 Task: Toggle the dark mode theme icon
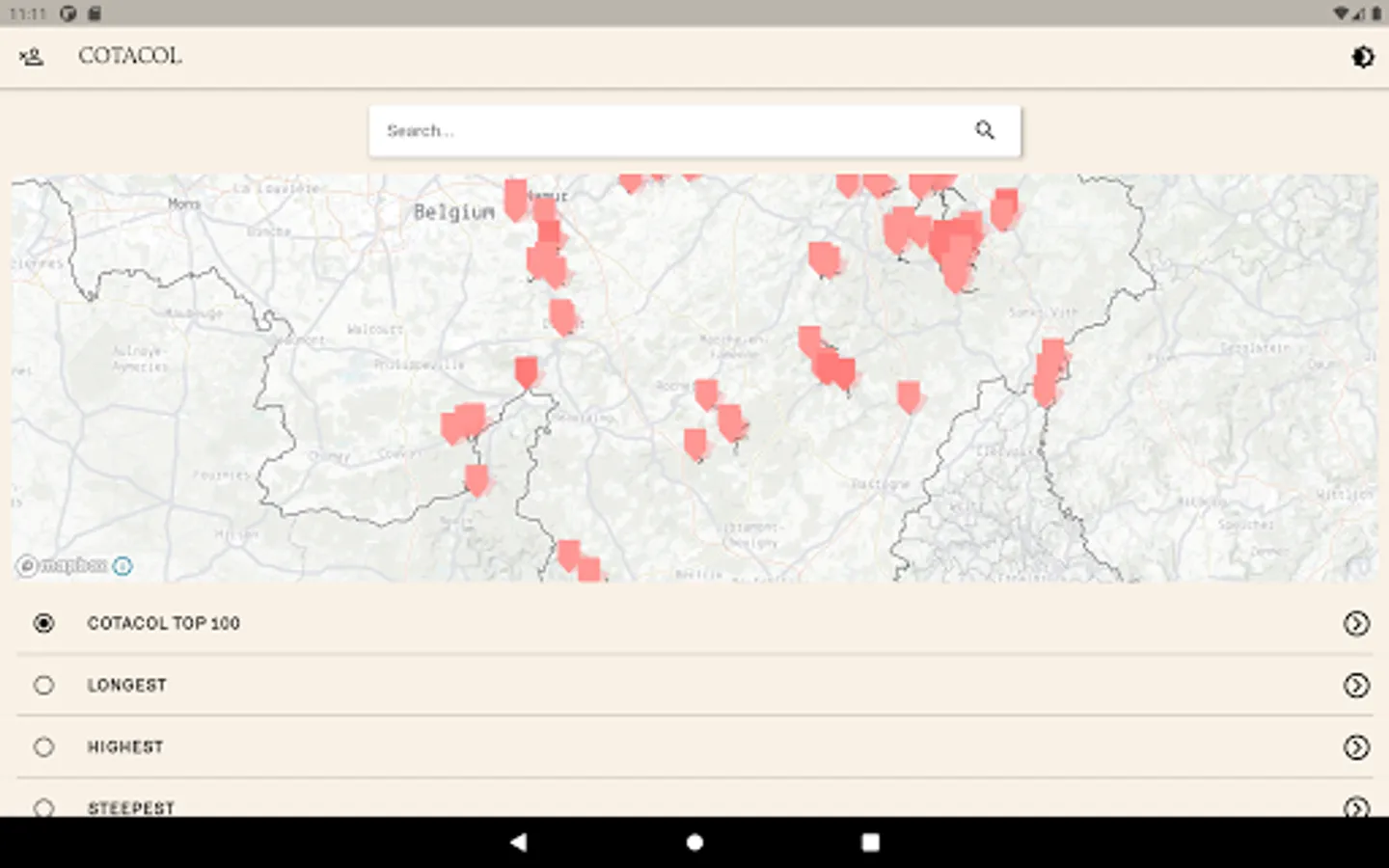1362,57
